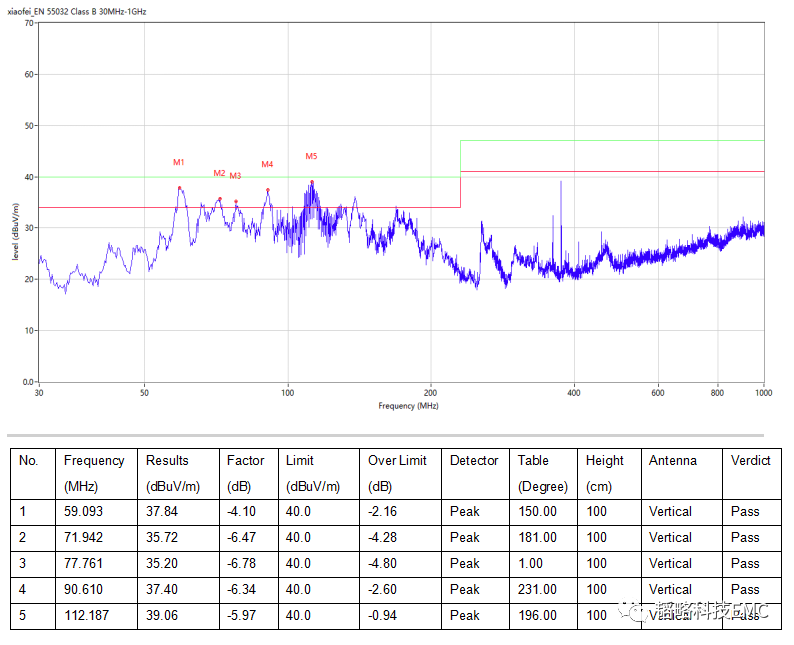Image resolution: width=794 pixels, height=645 pixels.
Task: Click the M3 marker near 77 MHz
Action: 235,176
